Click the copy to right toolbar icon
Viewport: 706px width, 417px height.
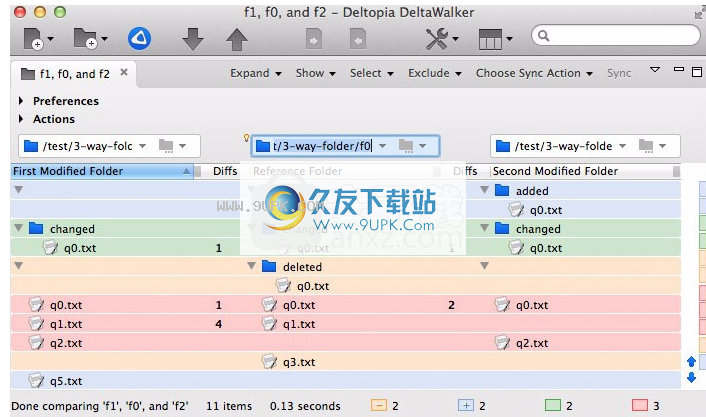pyautogui.click(x=314, y=39)
